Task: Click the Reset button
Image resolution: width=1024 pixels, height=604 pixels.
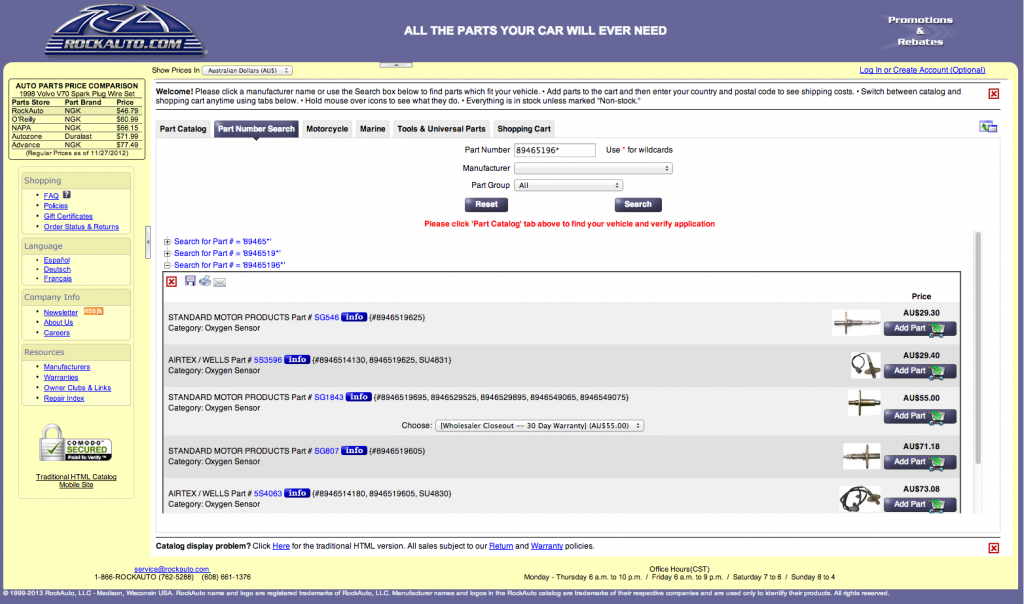Action: [487, 204]
